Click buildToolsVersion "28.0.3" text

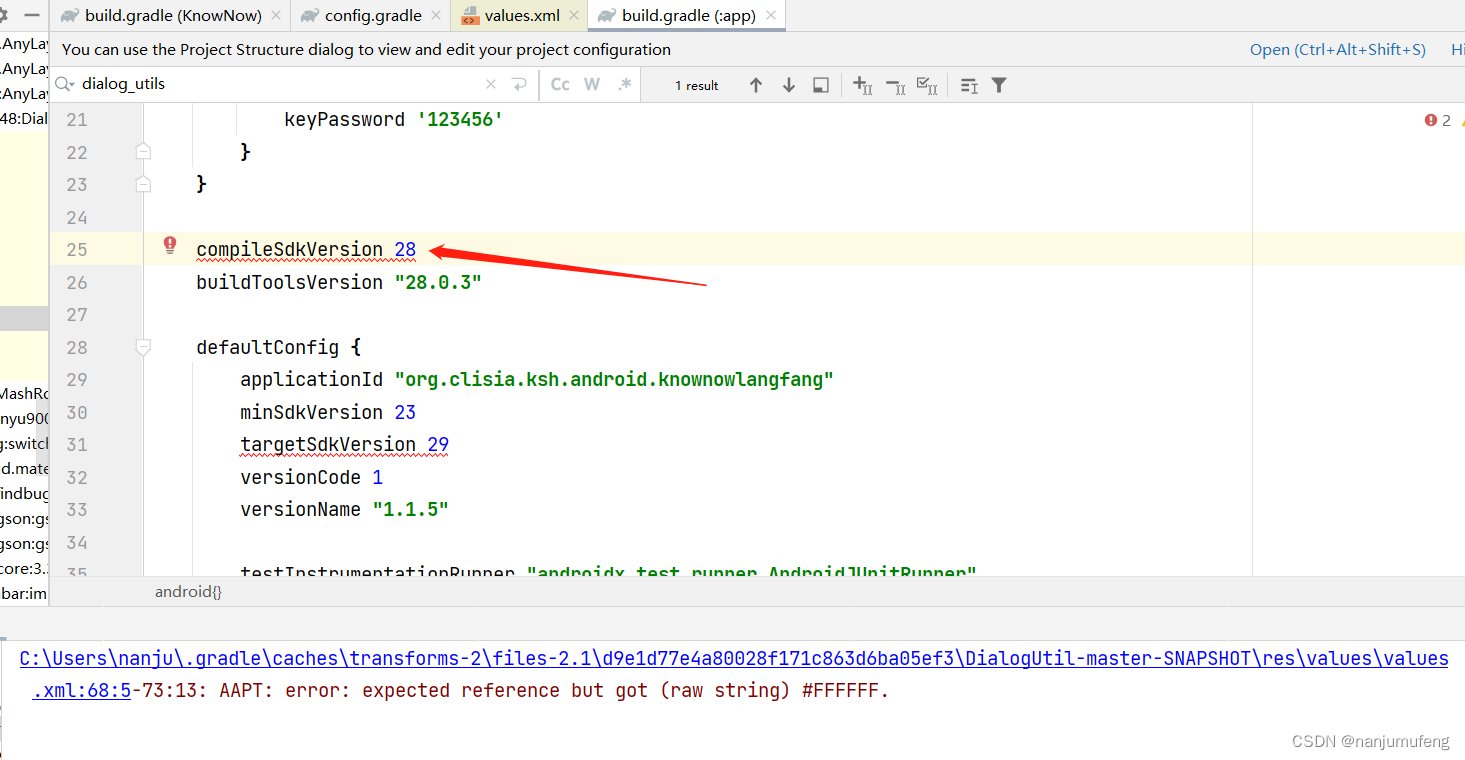(x=339, y=282)
